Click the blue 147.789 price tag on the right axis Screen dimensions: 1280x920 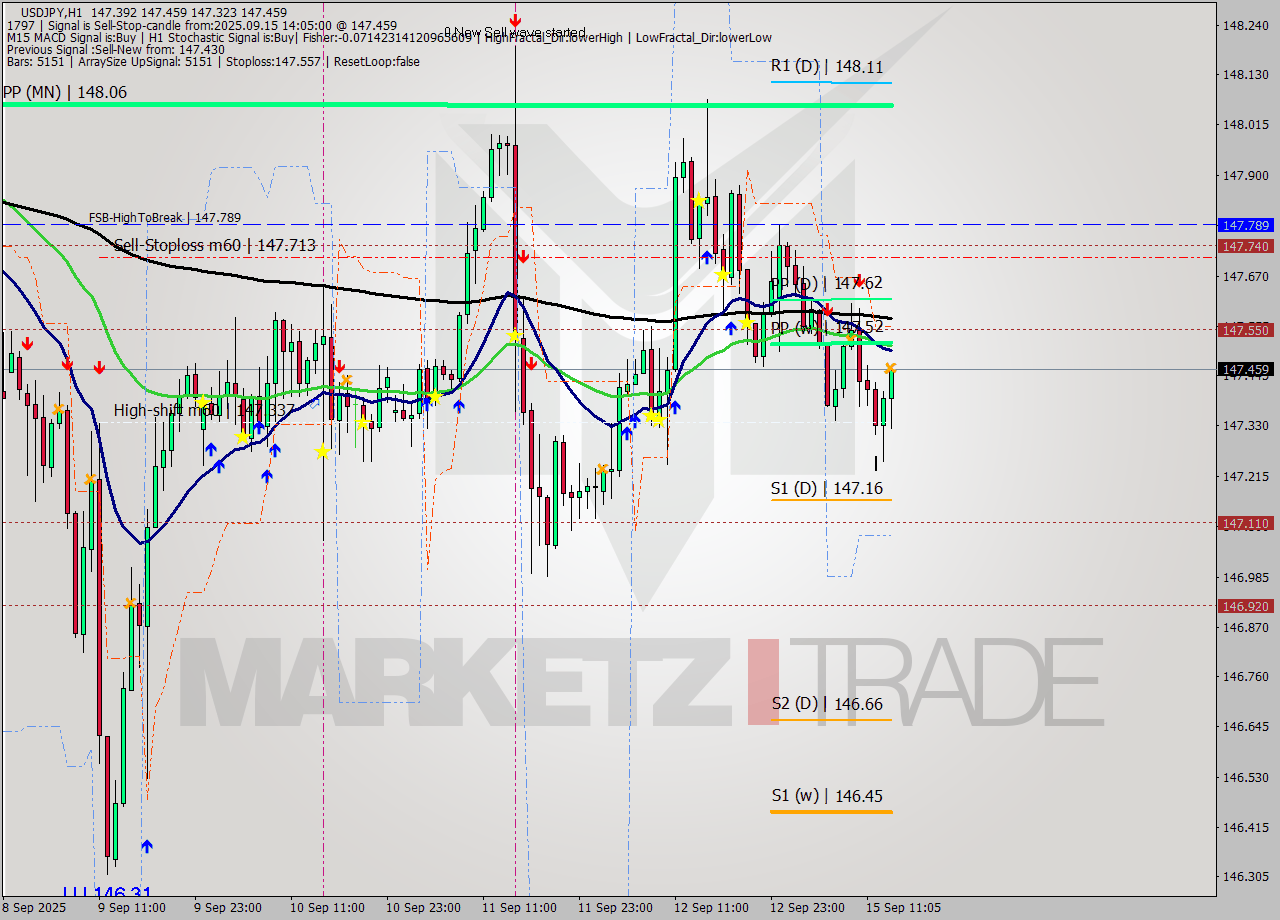pos(1244,225)
